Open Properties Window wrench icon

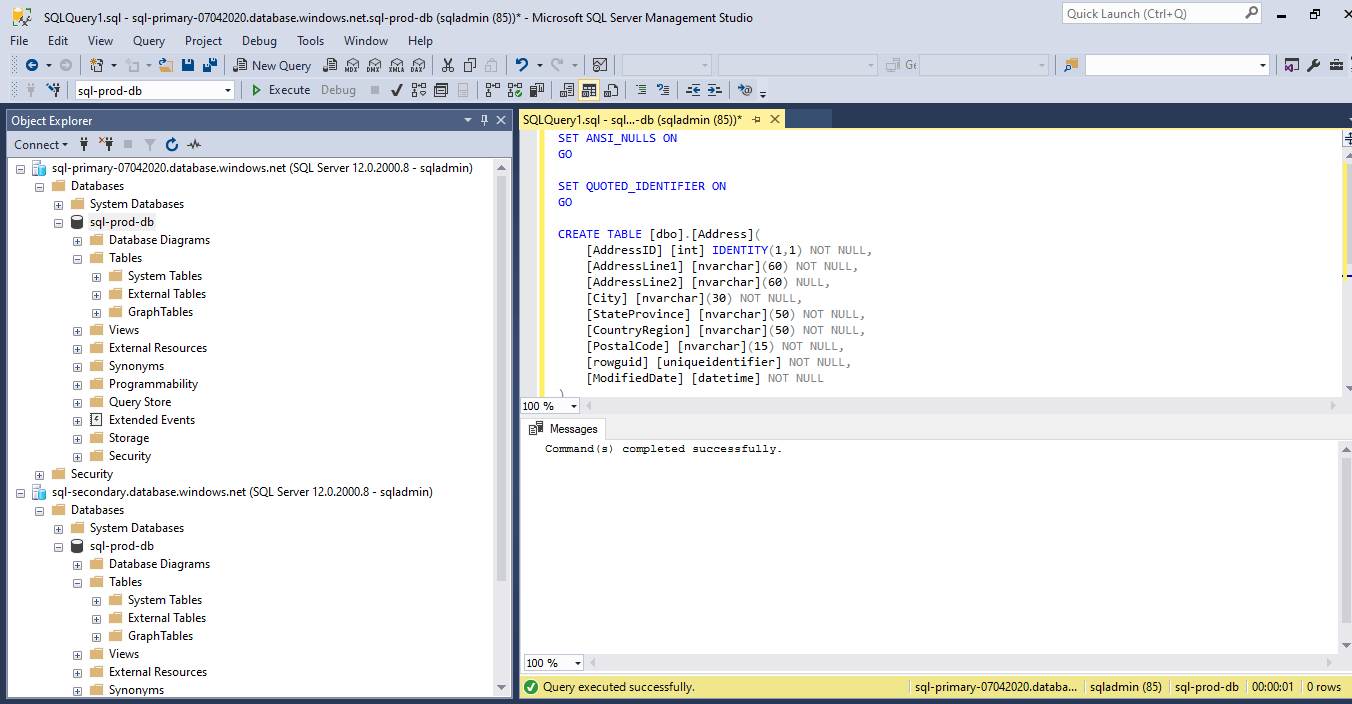click(1313, 65)
